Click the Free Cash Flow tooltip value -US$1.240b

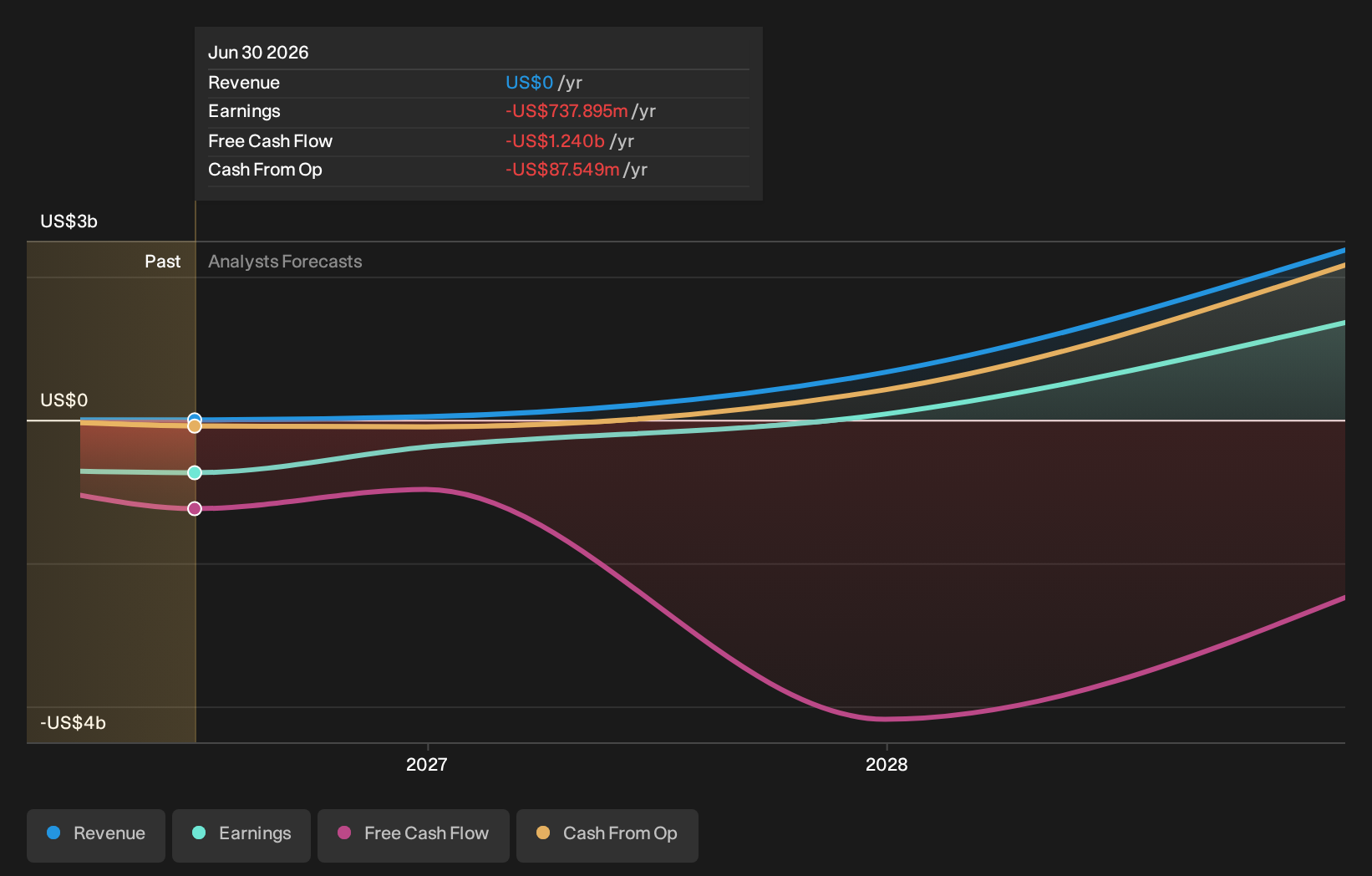click(x=555, y=141)
